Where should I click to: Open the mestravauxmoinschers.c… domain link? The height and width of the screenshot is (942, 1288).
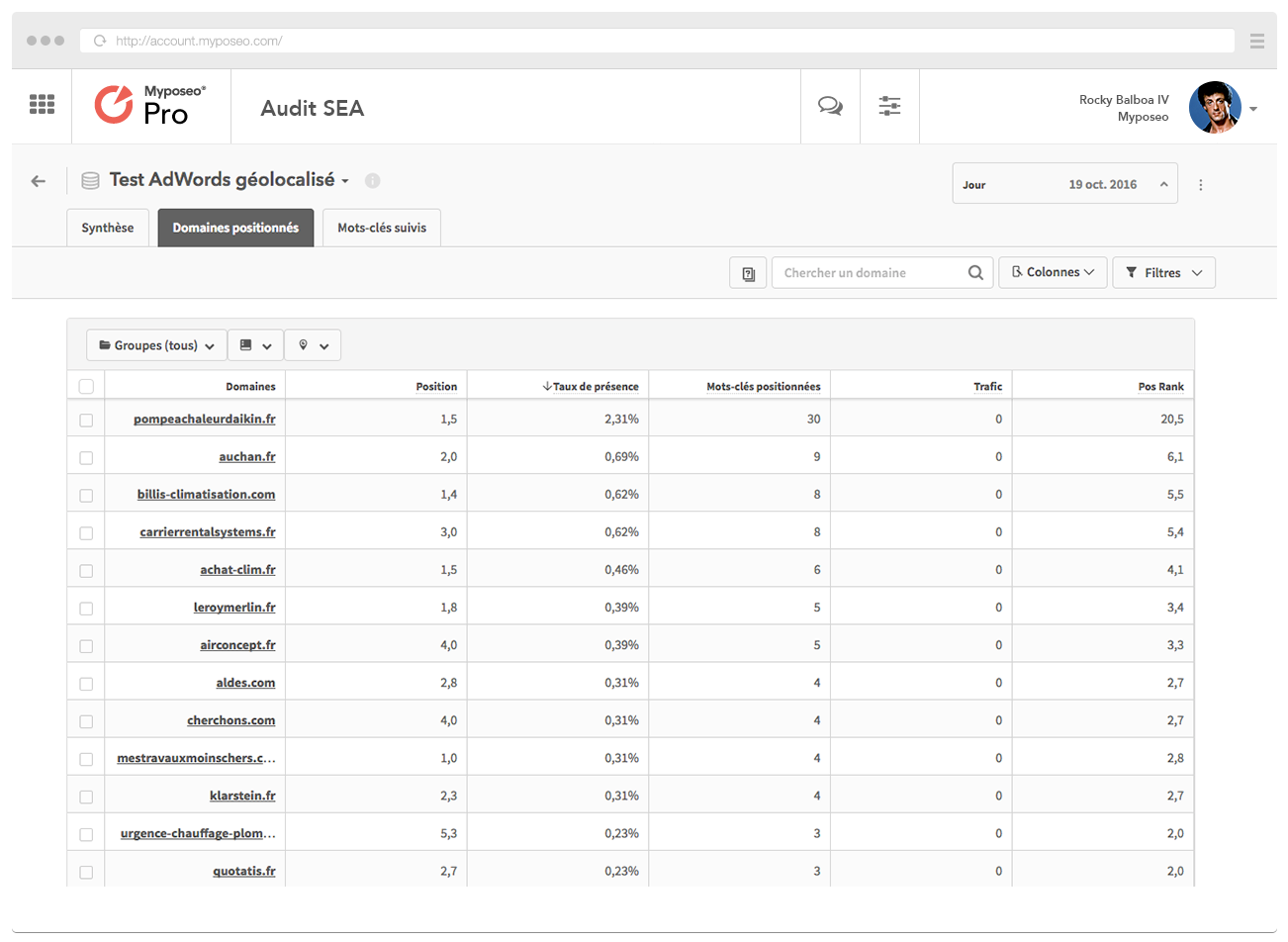tap(196, 758)
